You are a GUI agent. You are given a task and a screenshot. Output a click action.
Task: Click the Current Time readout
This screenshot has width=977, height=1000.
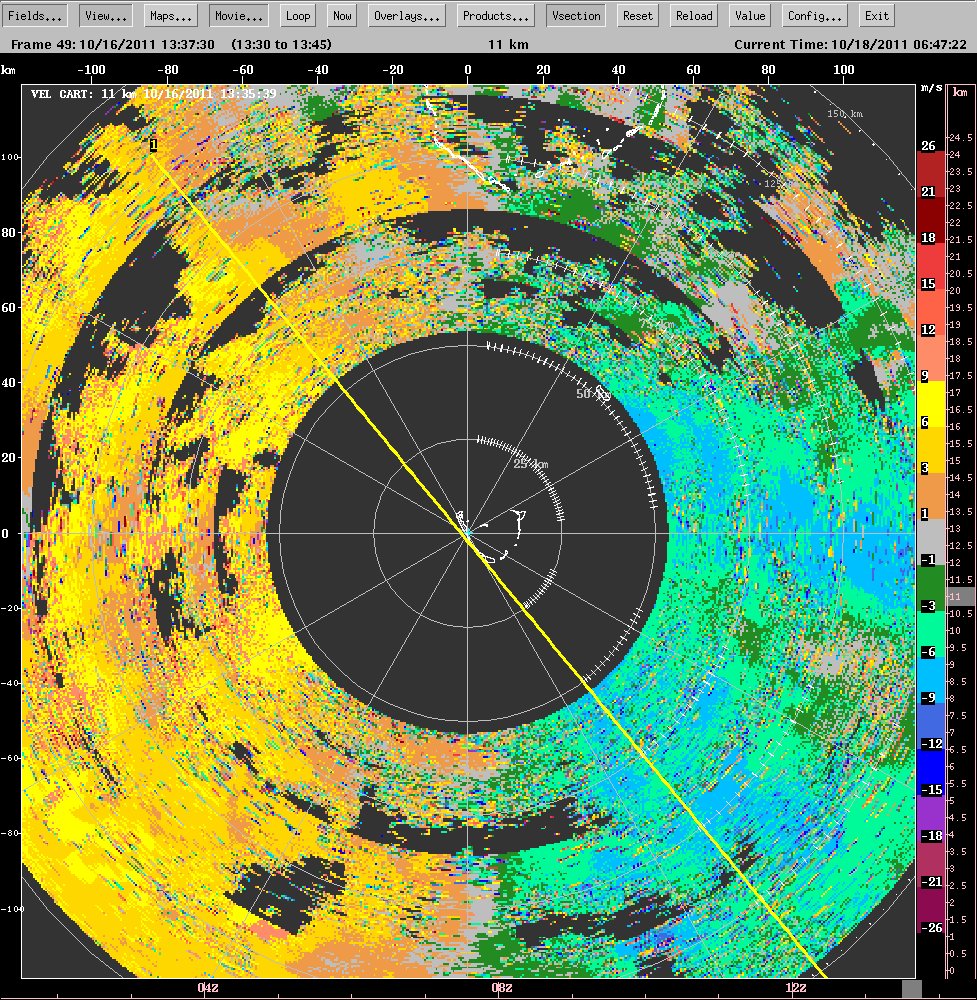tap(850, 44)
